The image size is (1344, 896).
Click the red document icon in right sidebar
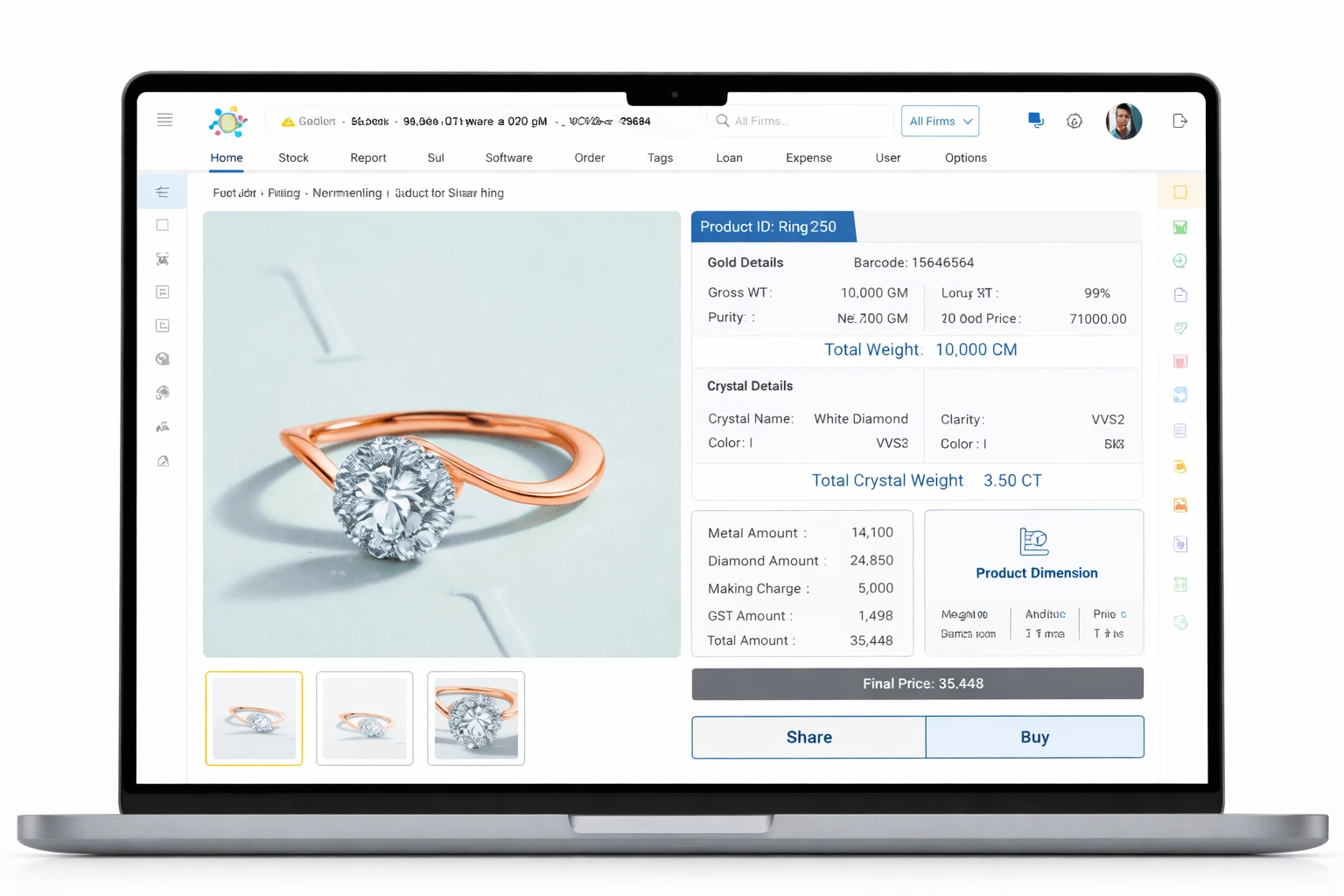pyautogui.click(x=1179, y=360)
